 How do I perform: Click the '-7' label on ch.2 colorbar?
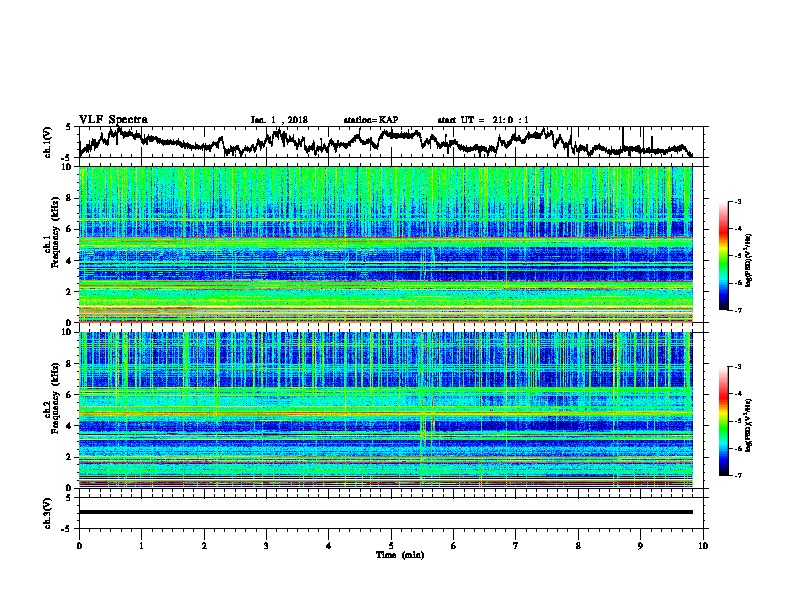[x=737, y=476]
